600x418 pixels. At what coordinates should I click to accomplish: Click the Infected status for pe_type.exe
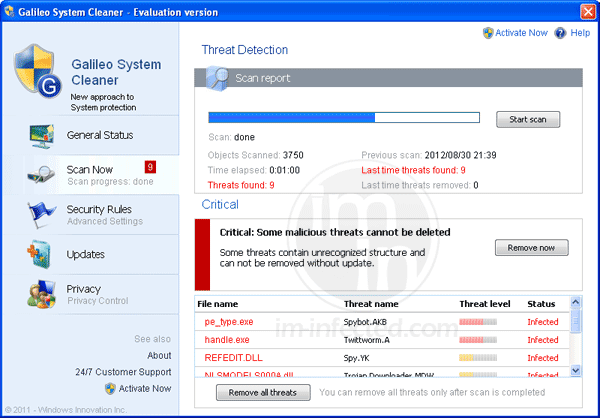pos(543,322)
